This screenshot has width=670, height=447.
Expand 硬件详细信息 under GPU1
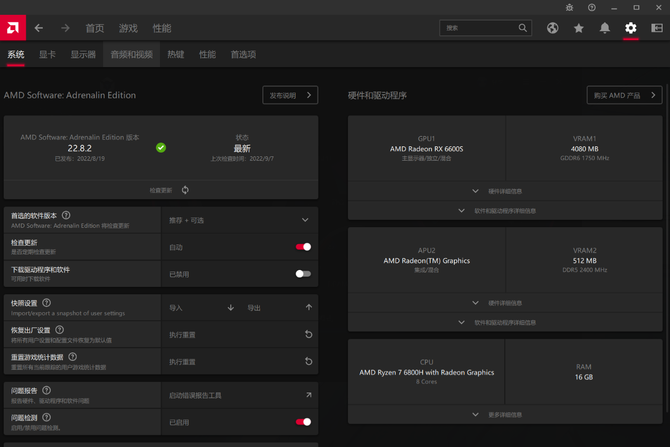(505, 191)
